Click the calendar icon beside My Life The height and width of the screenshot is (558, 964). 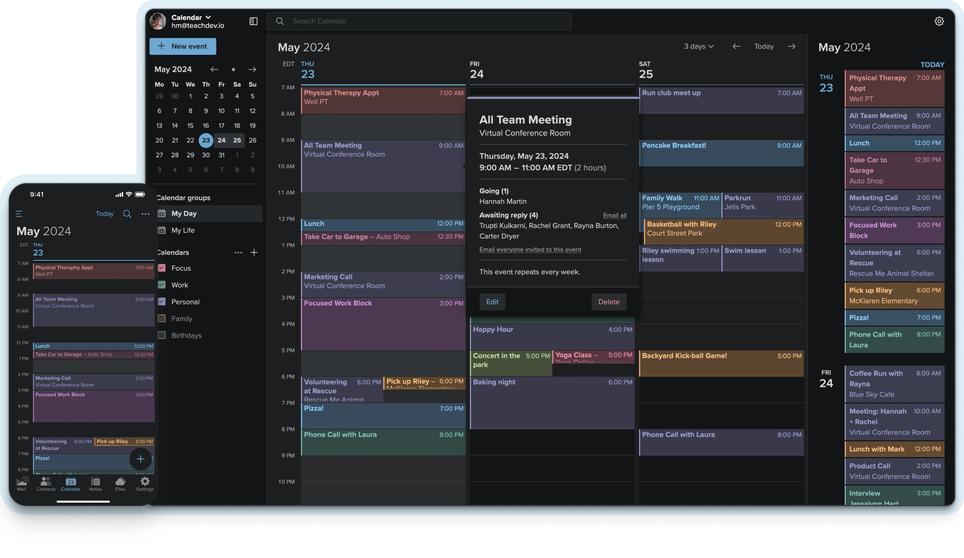tap(162, 230)
